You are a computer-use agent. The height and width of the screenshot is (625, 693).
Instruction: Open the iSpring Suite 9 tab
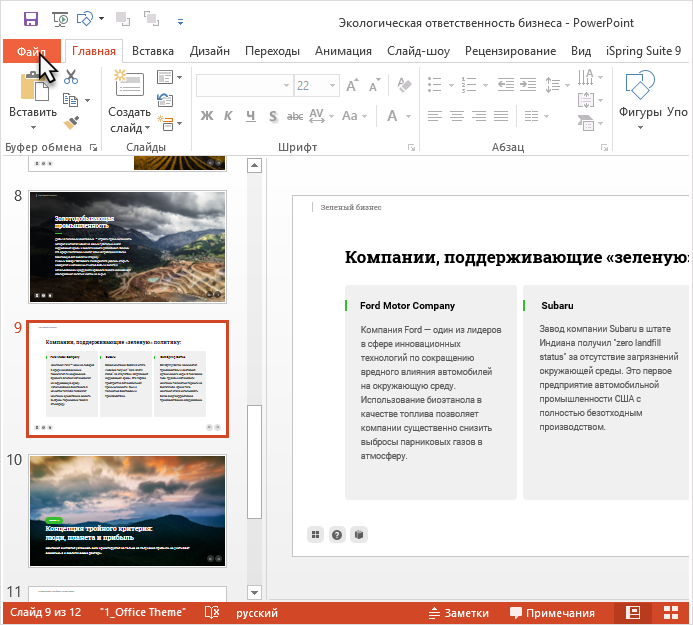643,51
